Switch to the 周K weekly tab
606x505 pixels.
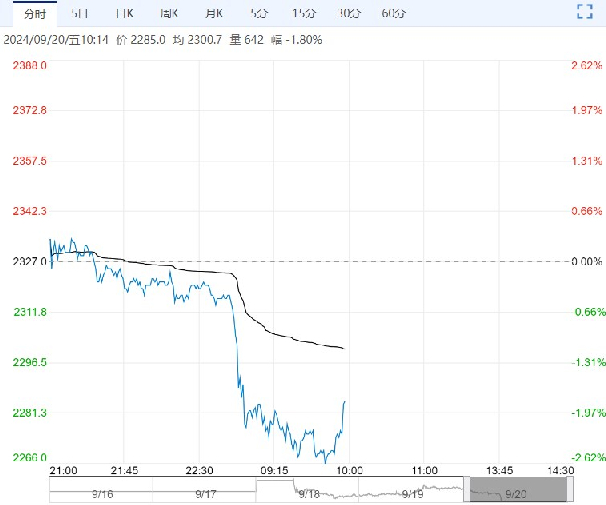coord(168,13)
